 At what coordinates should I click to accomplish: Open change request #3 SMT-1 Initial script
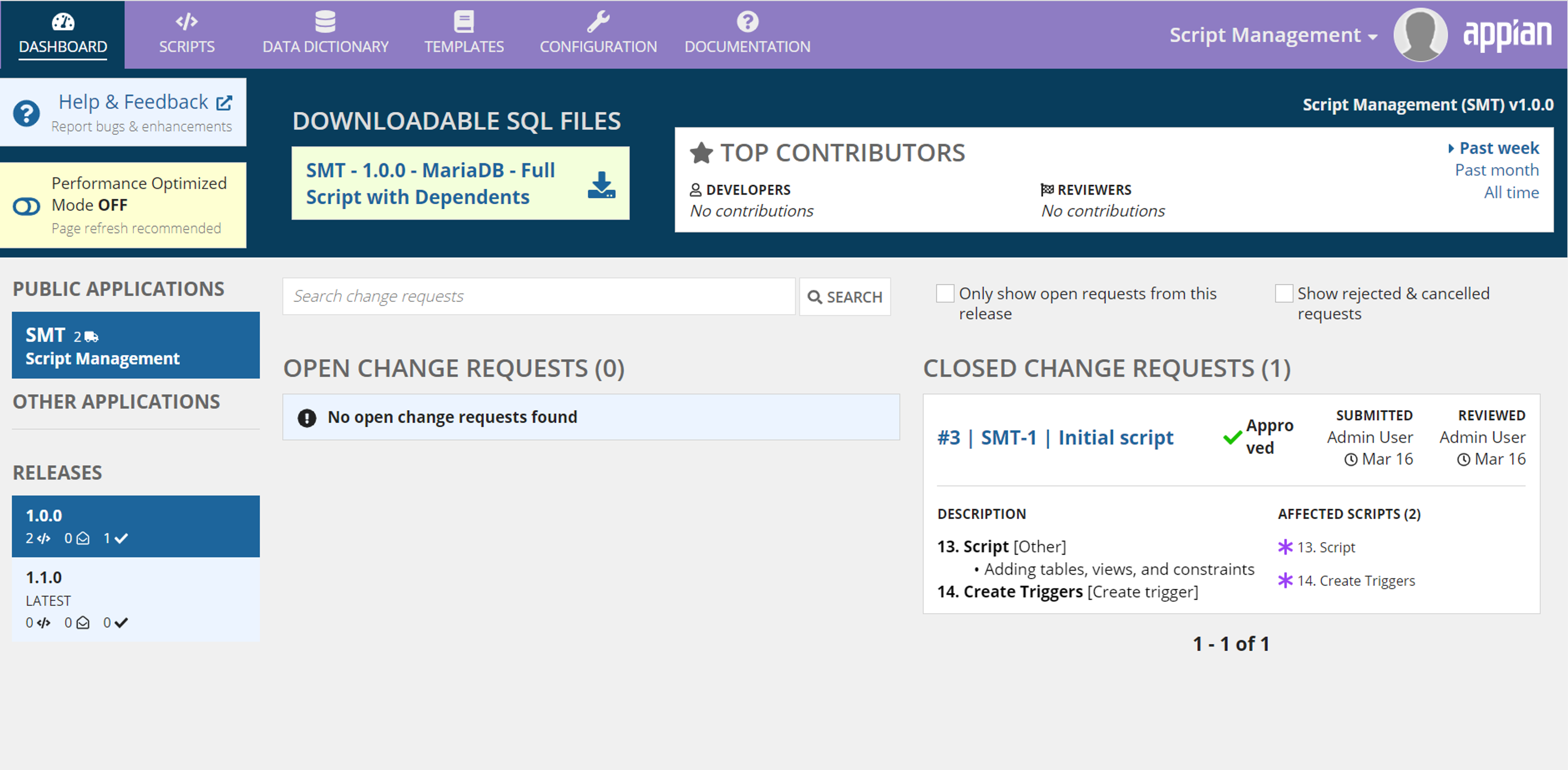pos(1055,437)
